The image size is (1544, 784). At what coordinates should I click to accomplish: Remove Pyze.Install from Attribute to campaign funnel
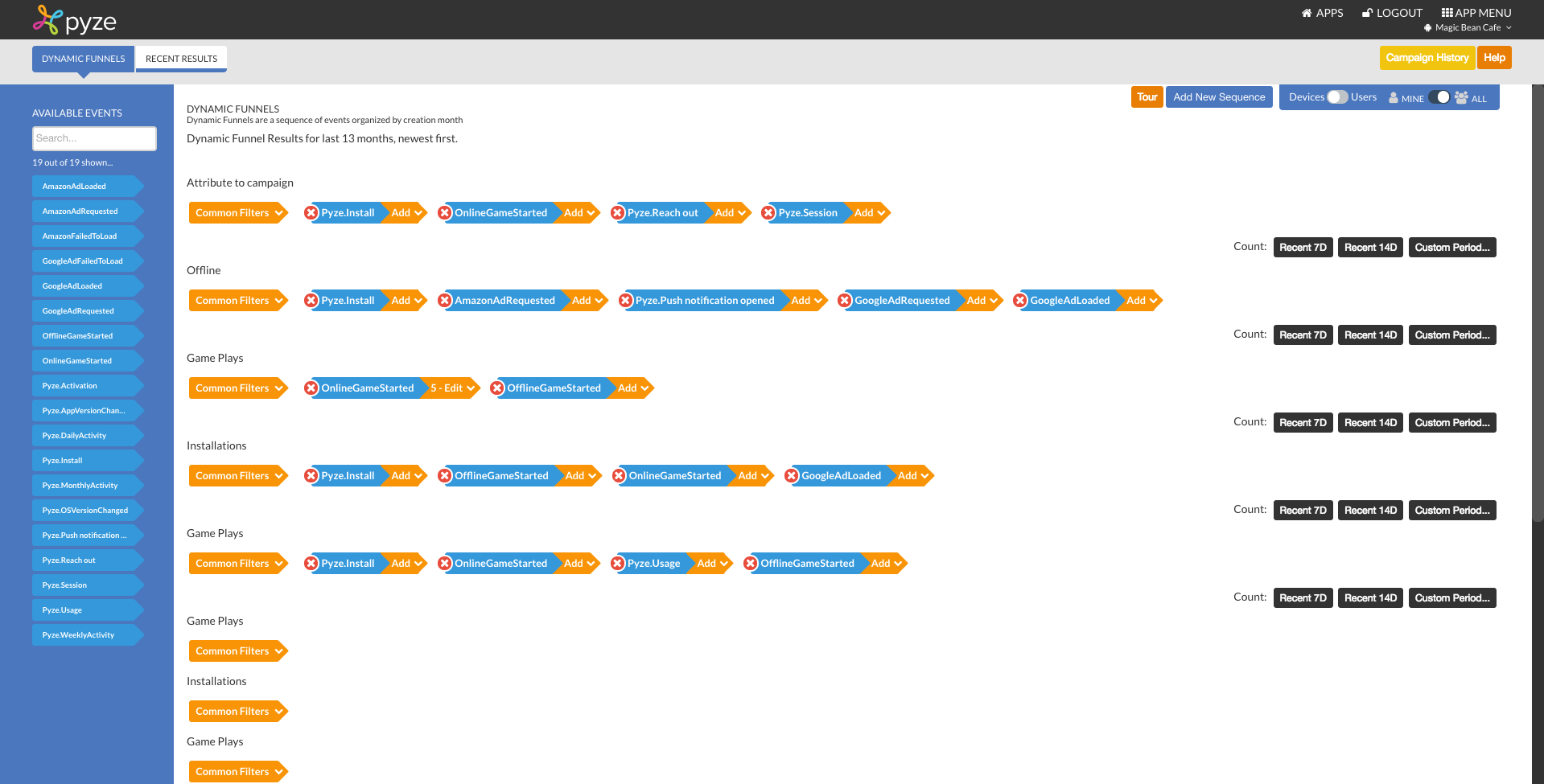311,213
